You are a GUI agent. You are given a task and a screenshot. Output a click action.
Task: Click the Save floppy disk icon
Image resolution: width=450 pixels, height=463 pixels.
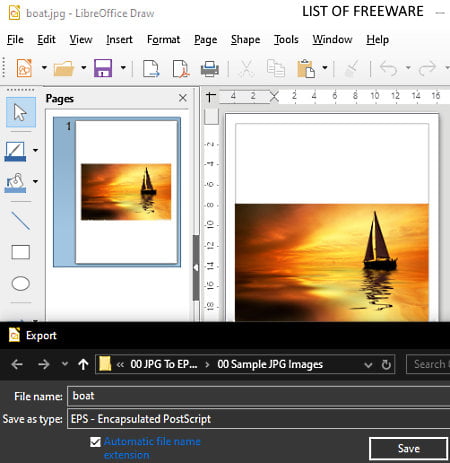coord(103,68)
